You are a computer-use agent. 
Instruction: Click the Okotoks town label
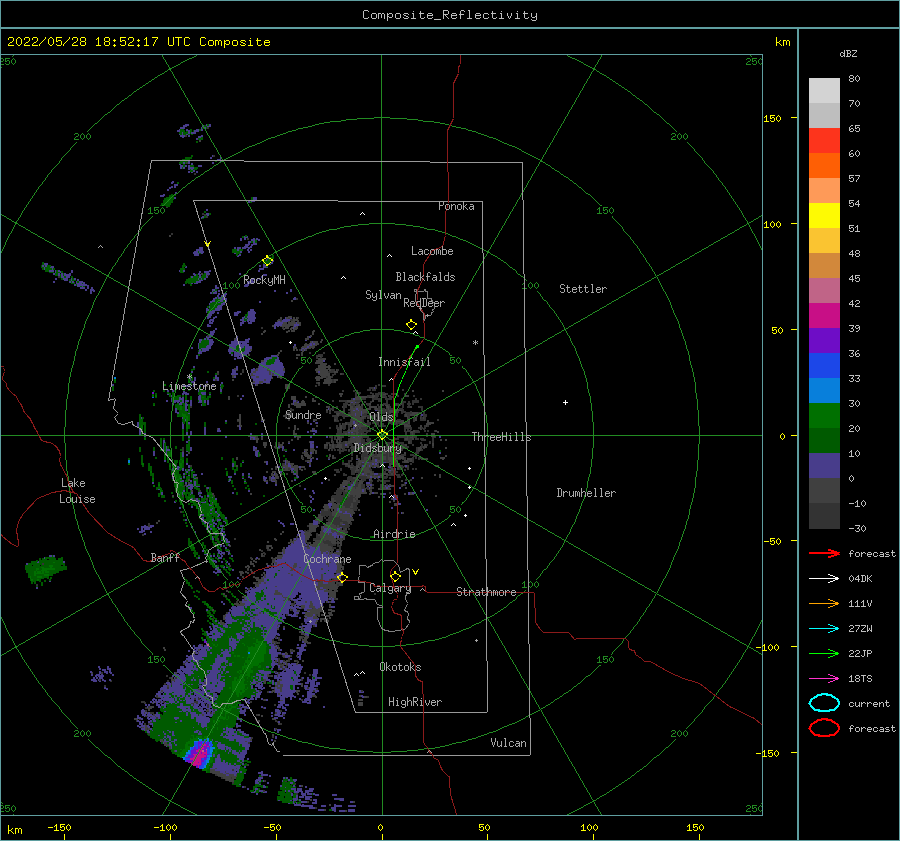400,666
